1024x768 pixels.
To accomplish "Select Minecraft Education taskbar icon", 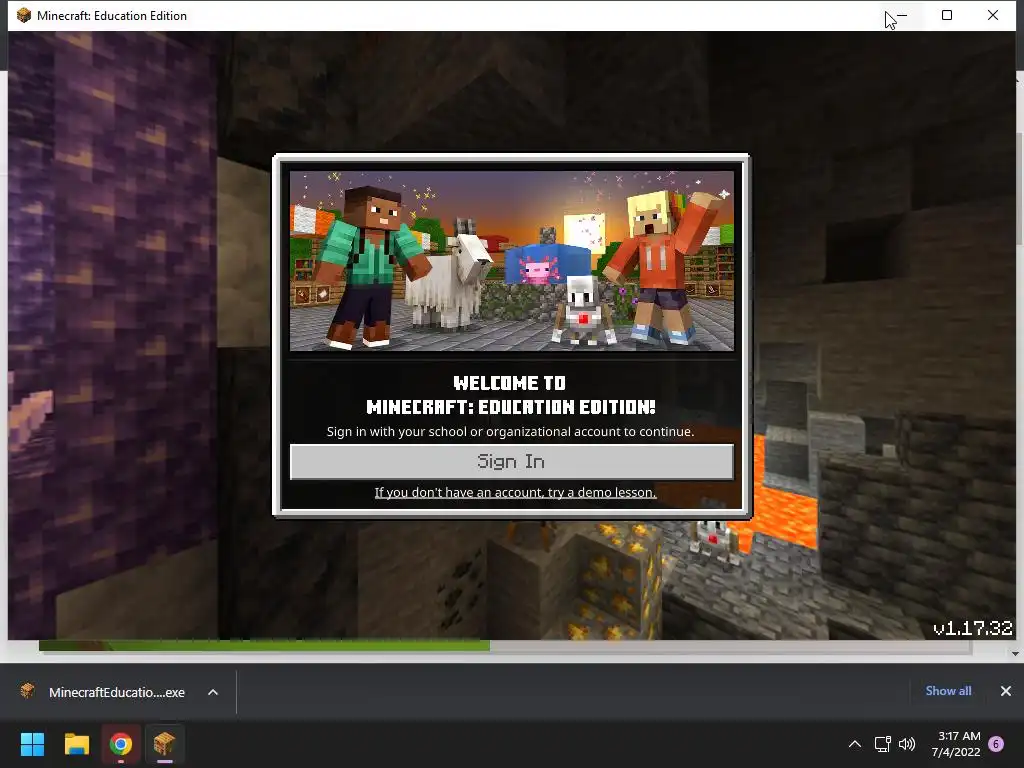I will click(x=165, y=744).
